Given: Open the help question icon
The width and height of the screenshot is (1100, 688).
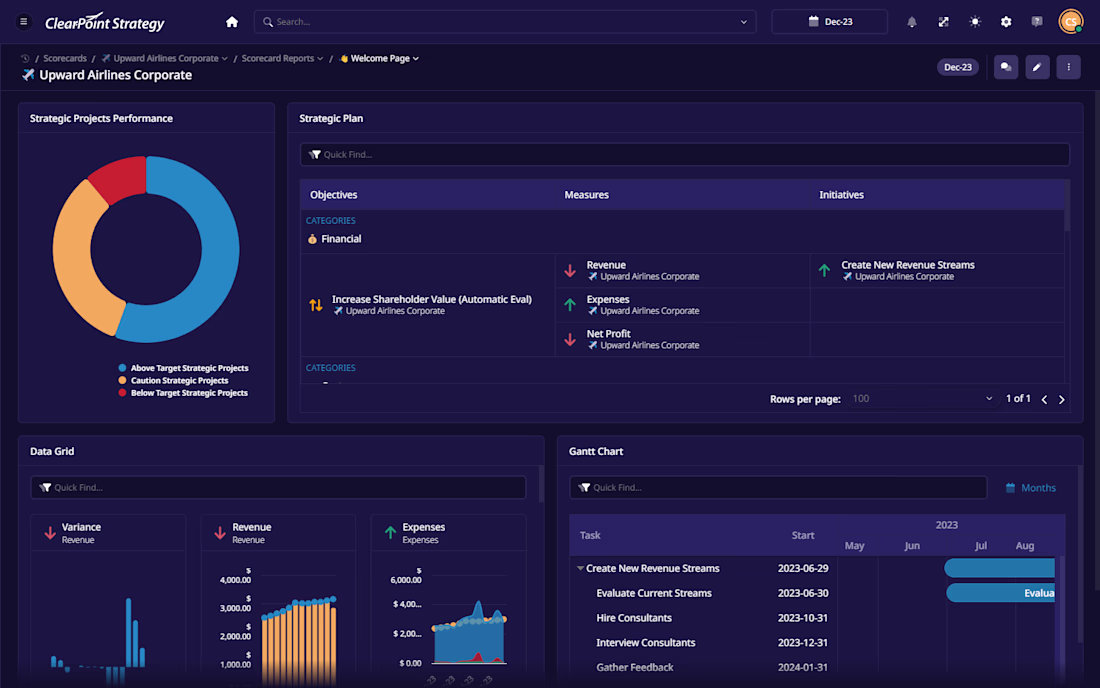Looking at the screenshot, I should (x=1037, y=22).
